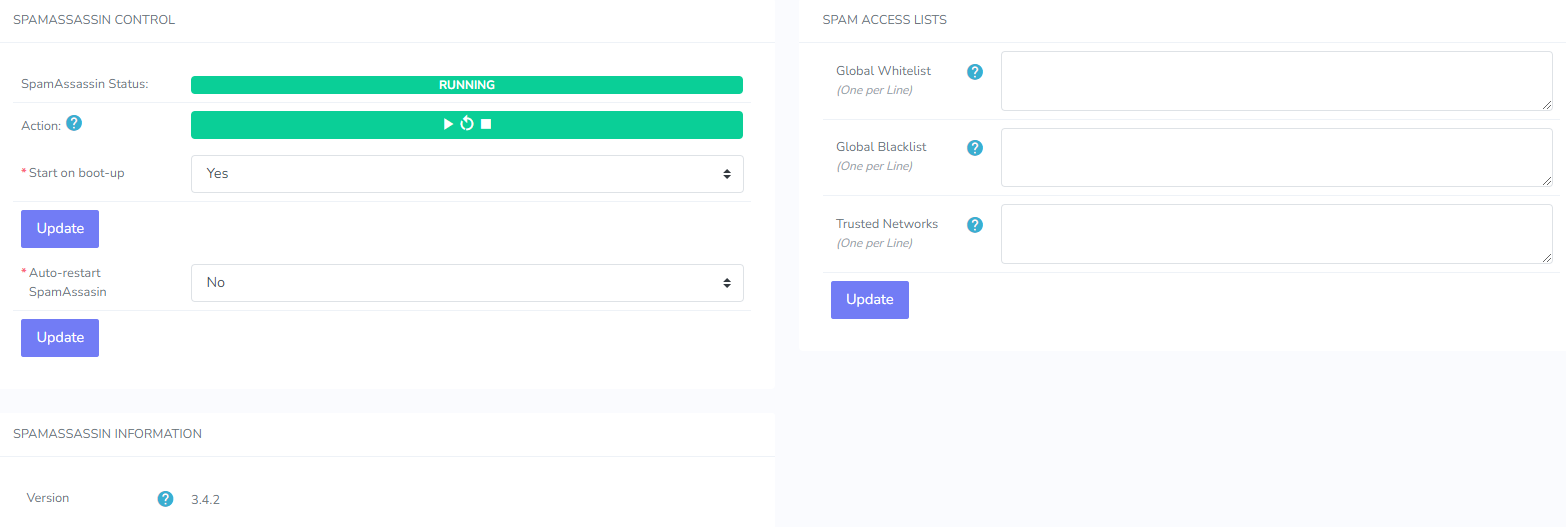Open the Global Whitelist help icon

(x=975, y=72)
